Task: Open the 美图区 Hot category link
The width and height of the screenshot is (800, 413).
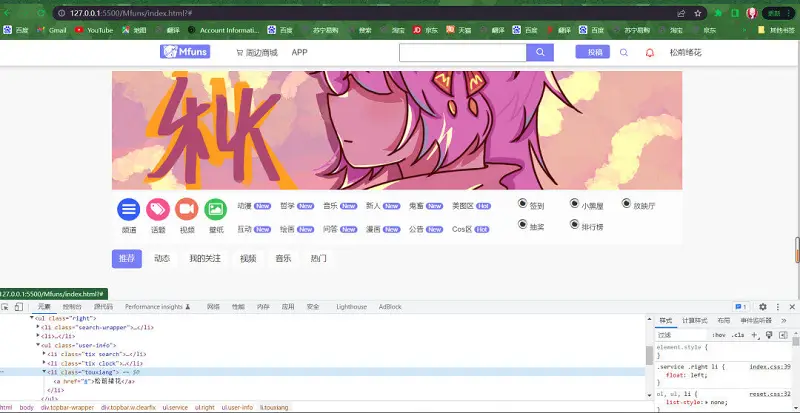Action: [471, 206]
